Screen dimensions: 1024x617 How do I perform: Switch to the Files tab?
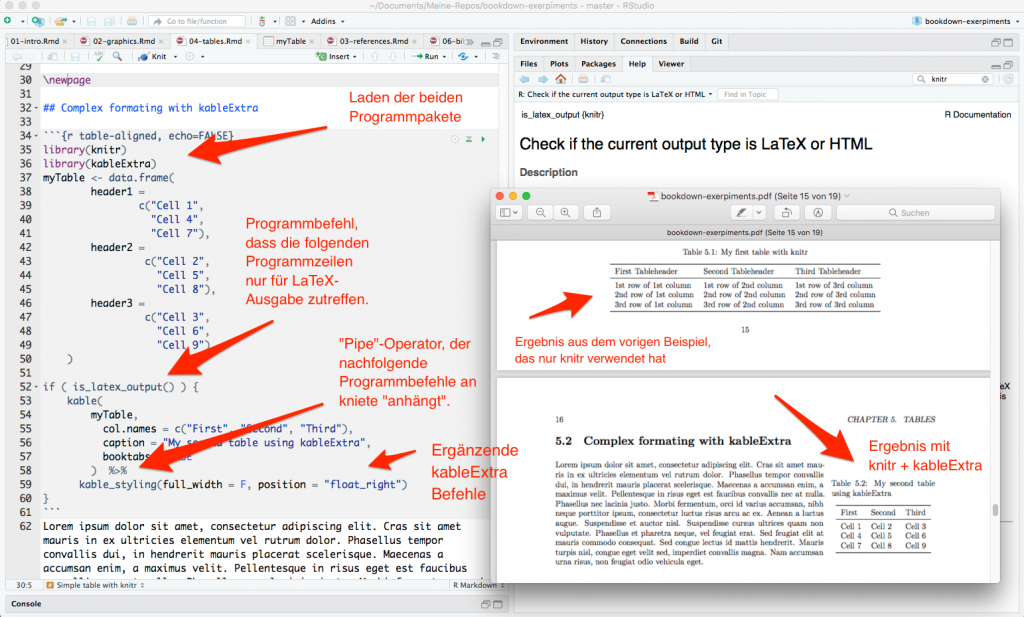529,64
